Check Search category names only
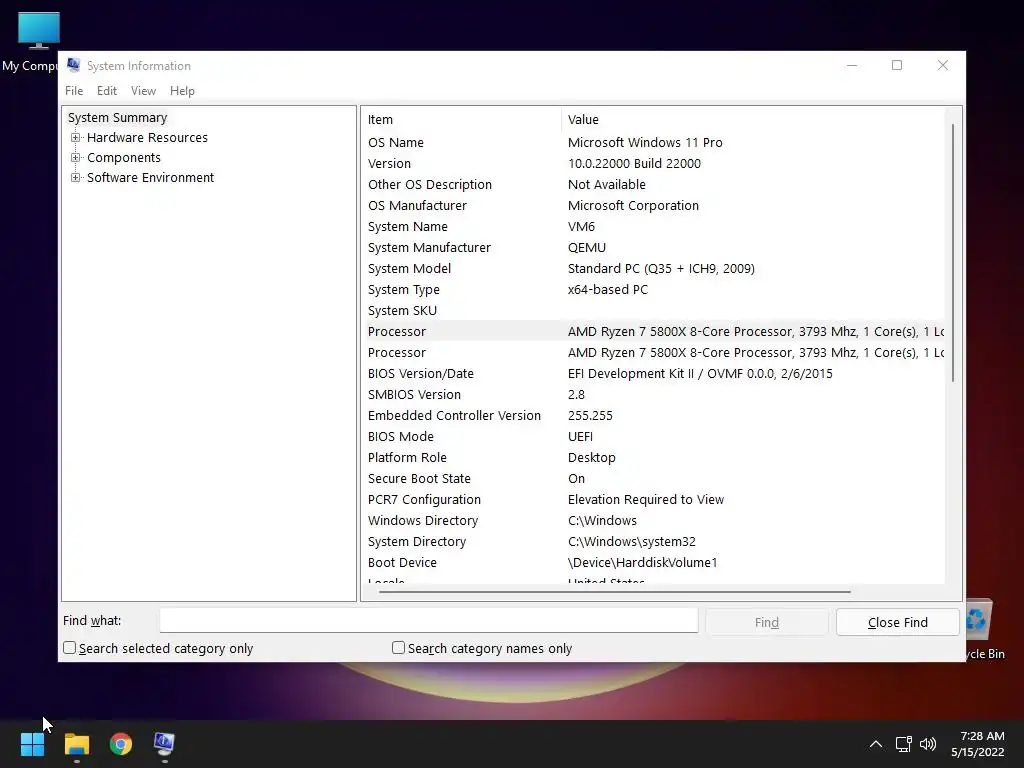The image size is (1024, 768). tap(398, 648)
